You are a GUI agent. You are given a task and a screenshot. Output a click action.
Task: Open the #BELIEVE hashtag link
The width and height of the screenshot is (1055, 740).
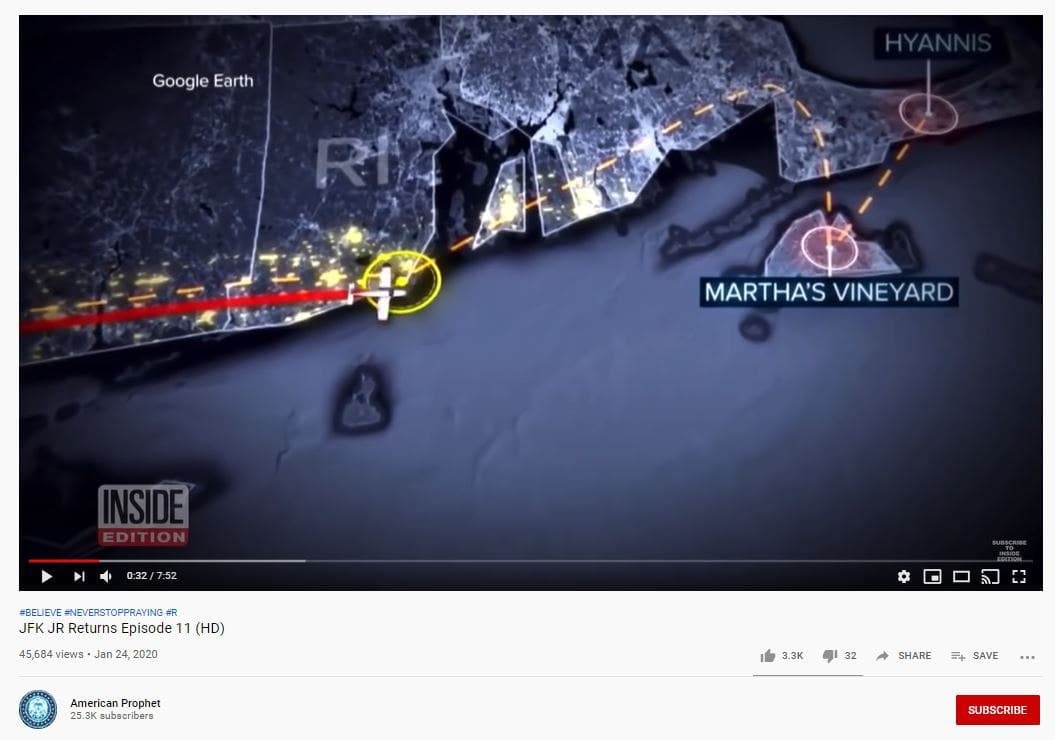[x=40, y=612]
